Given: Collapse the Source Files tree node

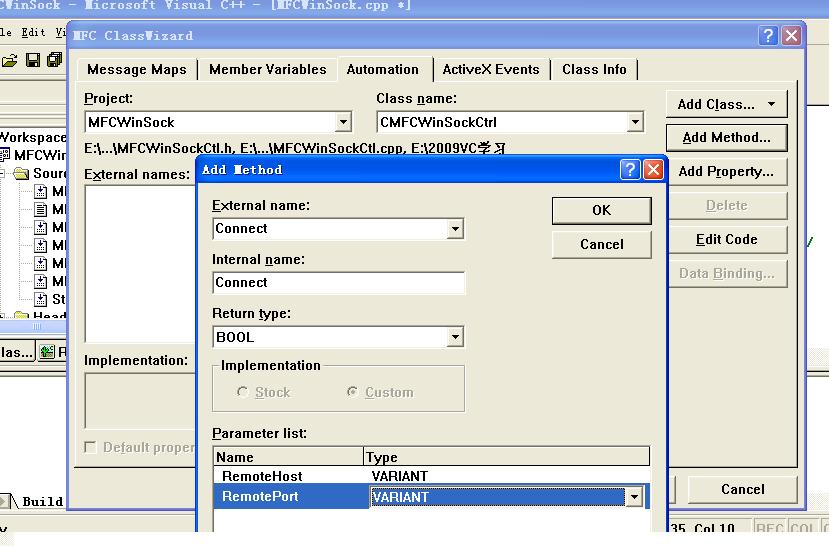Looking at the screenshot, I should [2, 173].
